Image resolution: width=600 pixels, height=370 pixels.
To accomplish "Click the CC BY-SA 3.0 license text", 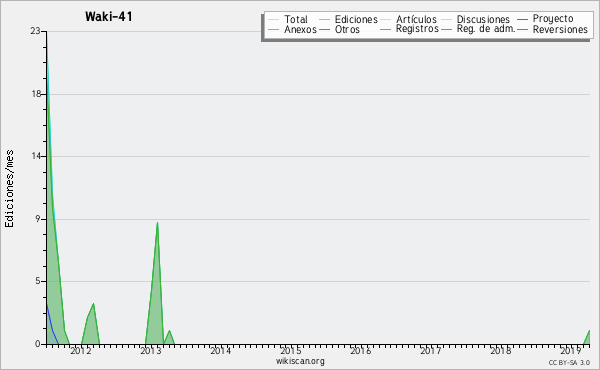I will (569, 363).
